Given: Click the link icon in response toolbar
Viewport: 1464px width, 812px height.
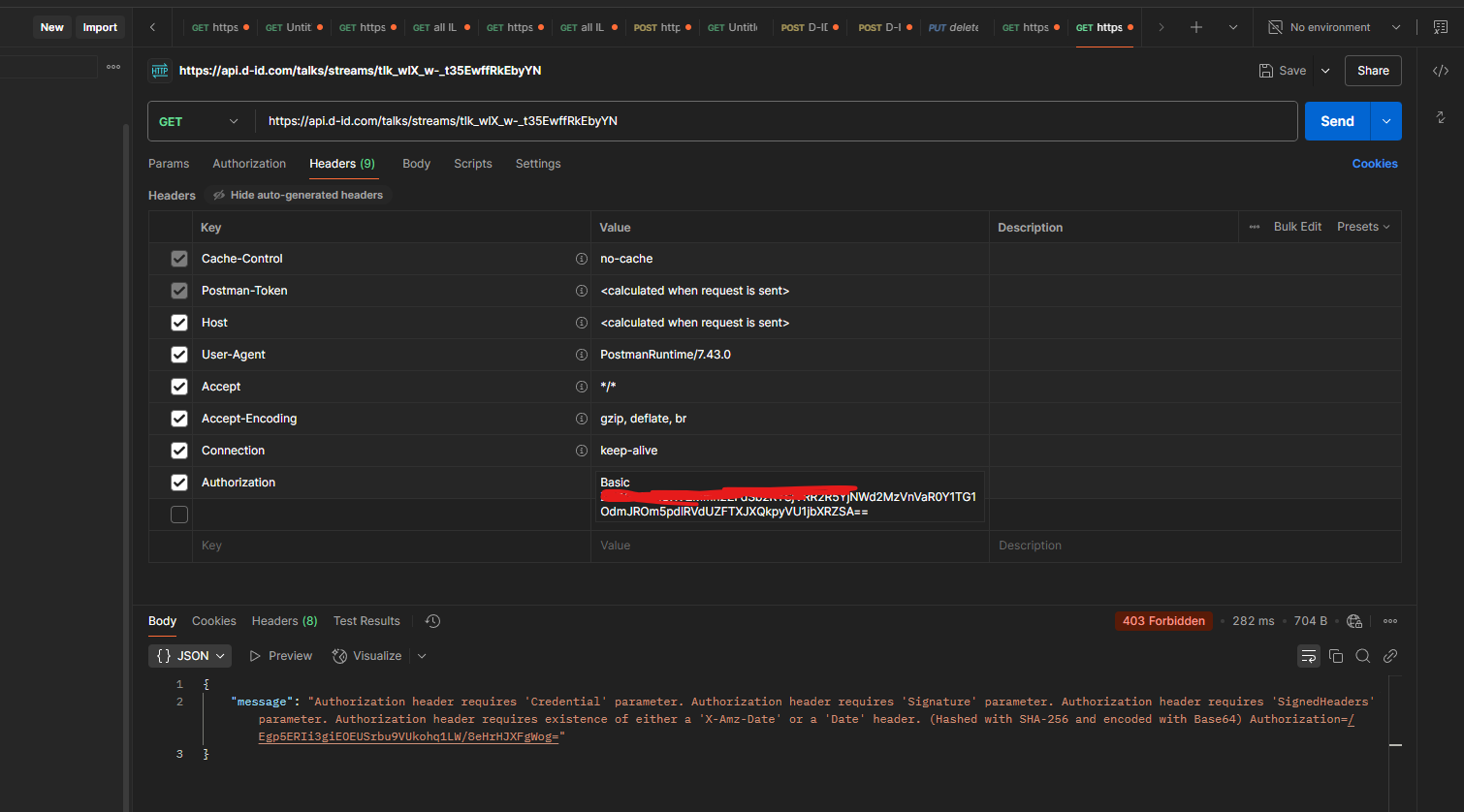Looking at the screenshot, I should pos(1390,656).
